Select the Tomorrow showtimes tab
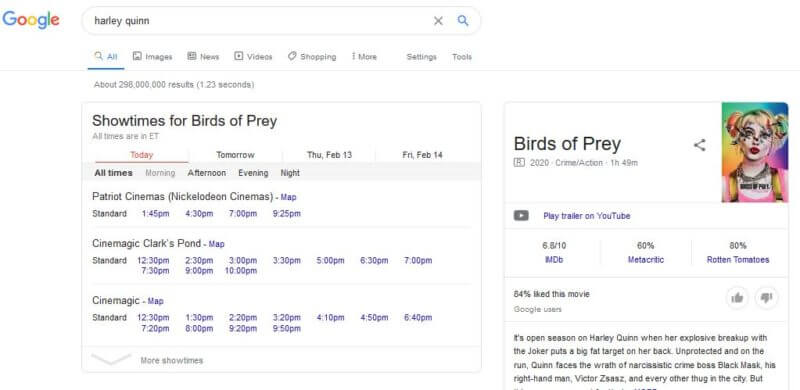 pyautogui.click(x=235, y=155)
